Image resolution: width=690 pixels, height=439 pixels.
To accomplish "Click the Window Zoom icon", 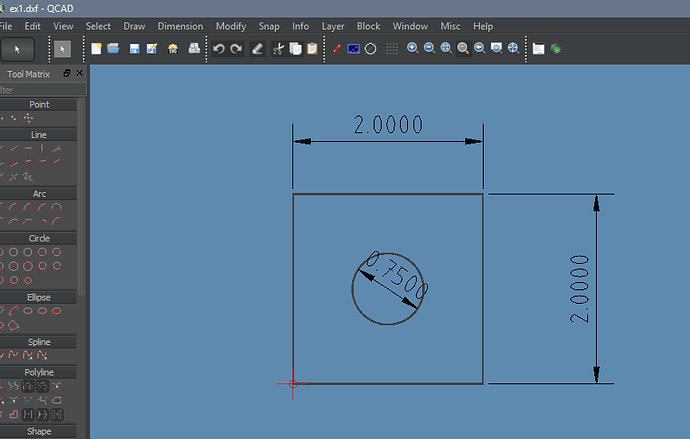I will tap(496, 48).
